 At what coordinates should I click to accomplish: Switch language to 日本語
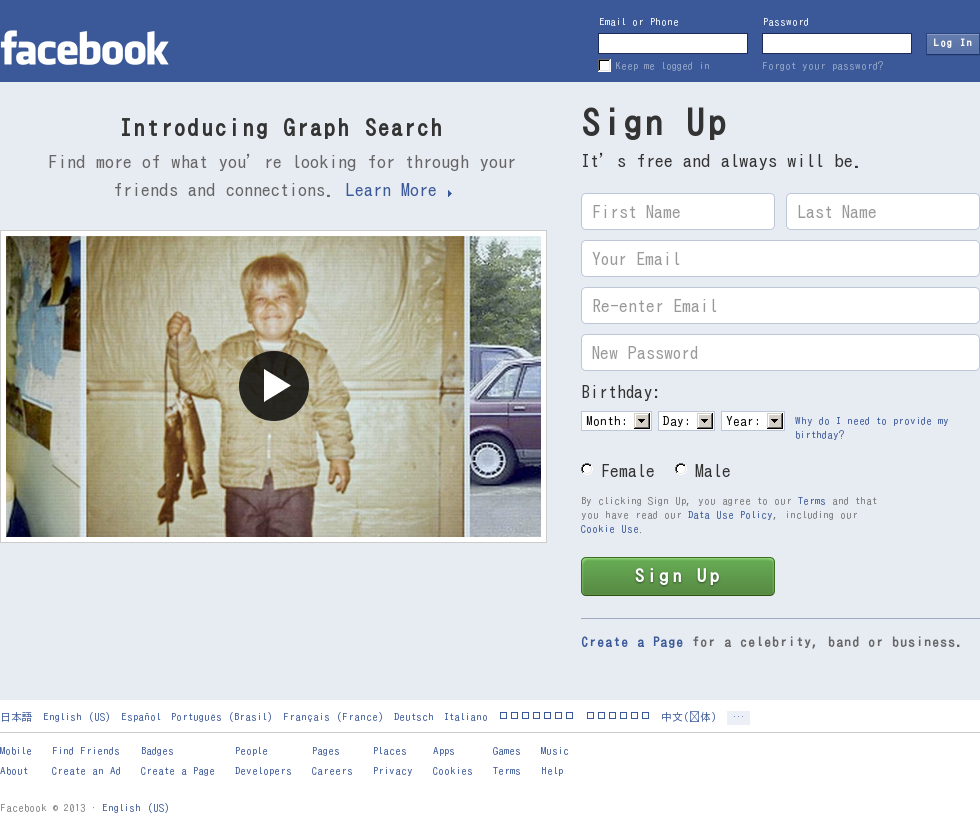click(16, 717)
